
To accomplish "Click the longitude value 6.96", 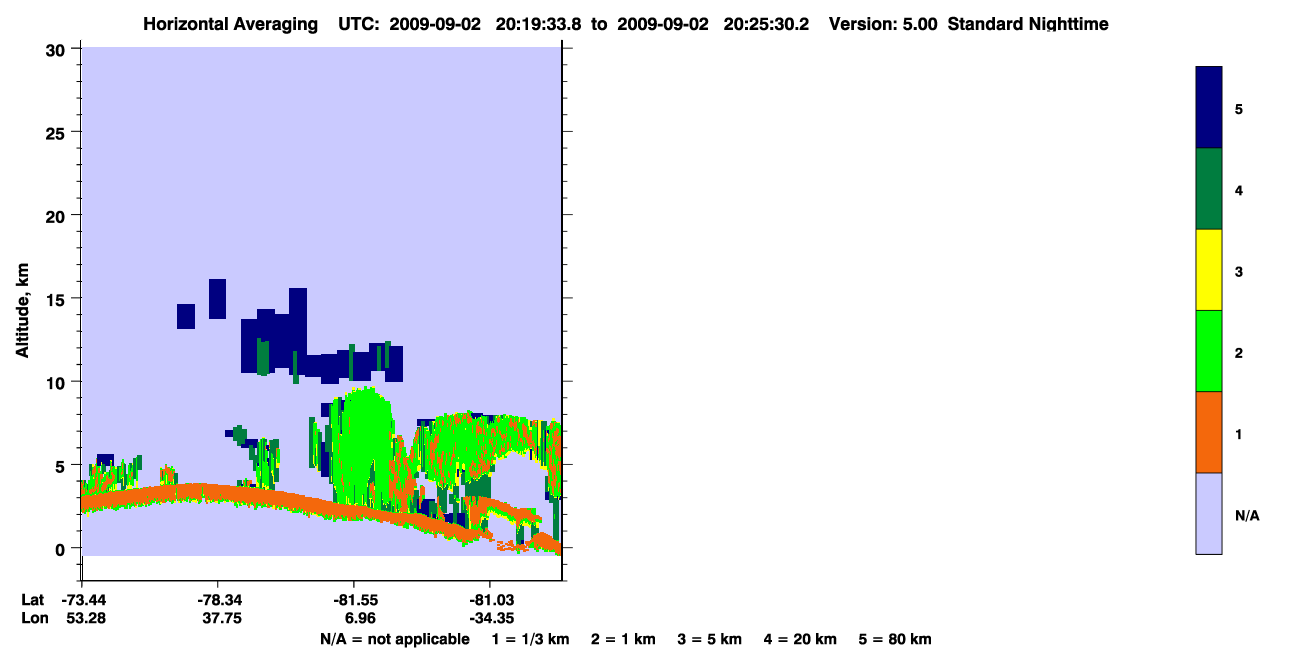I will pyautogui.click(x=360, y=618).
